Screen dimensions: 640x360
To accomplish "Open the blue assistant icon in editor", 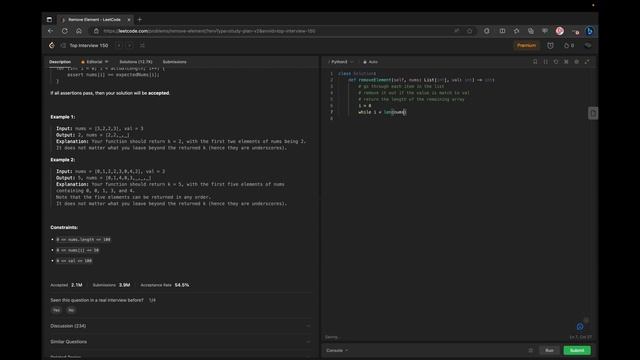I will click(x=580, y=327).
